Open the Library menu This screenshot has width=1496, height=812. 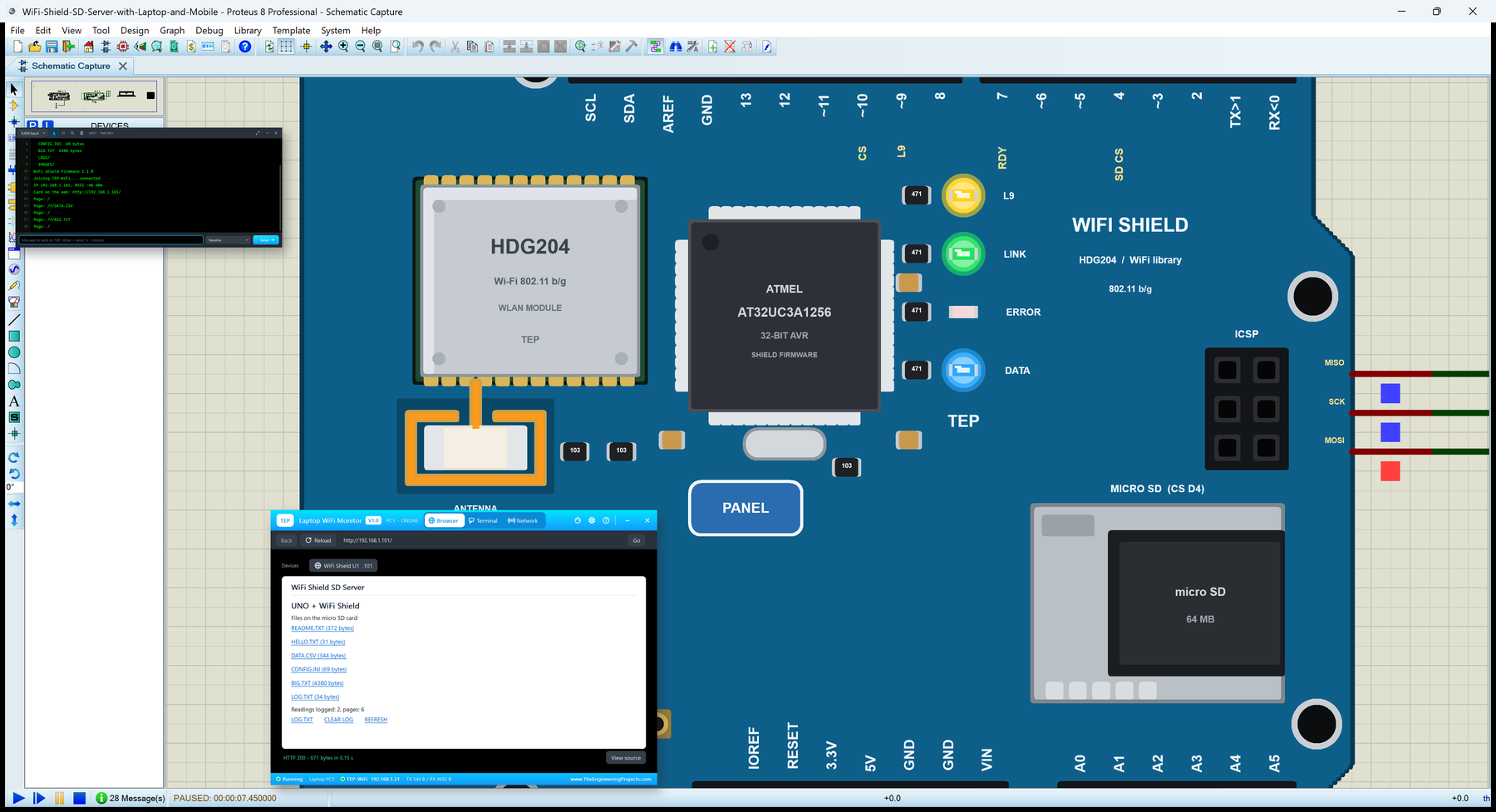pos(248,30)
